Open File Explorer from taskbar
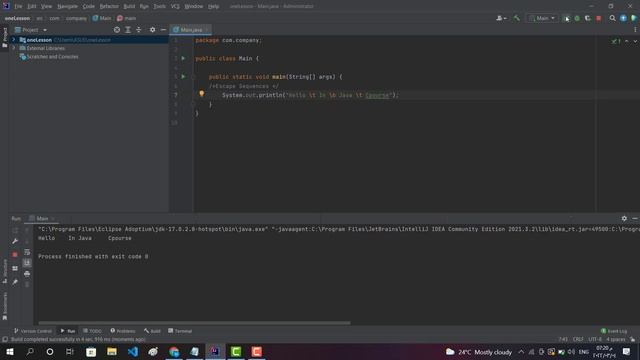The width and height of the screenshot is (640, 360). click(x=112, y=351)
